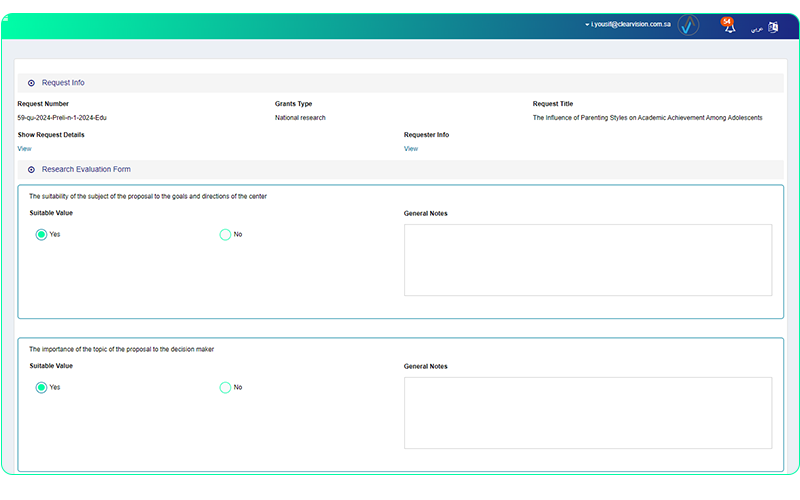Click the importance of the topic question text
The image size is (800, 500).
coord(121,349)
